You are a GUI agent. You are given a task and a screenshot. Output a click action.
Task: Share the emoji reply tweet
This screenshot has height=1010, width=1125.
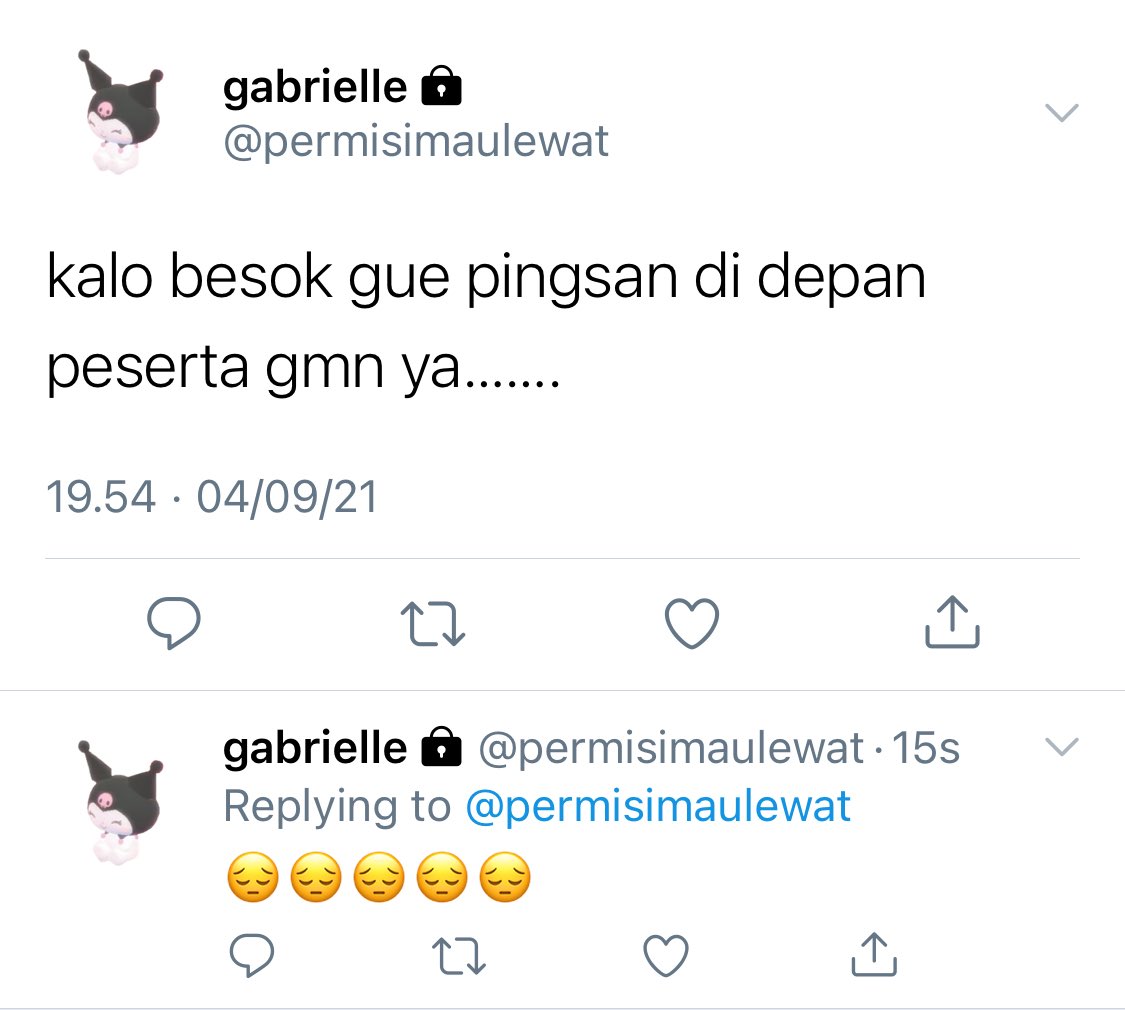[874, 954]
